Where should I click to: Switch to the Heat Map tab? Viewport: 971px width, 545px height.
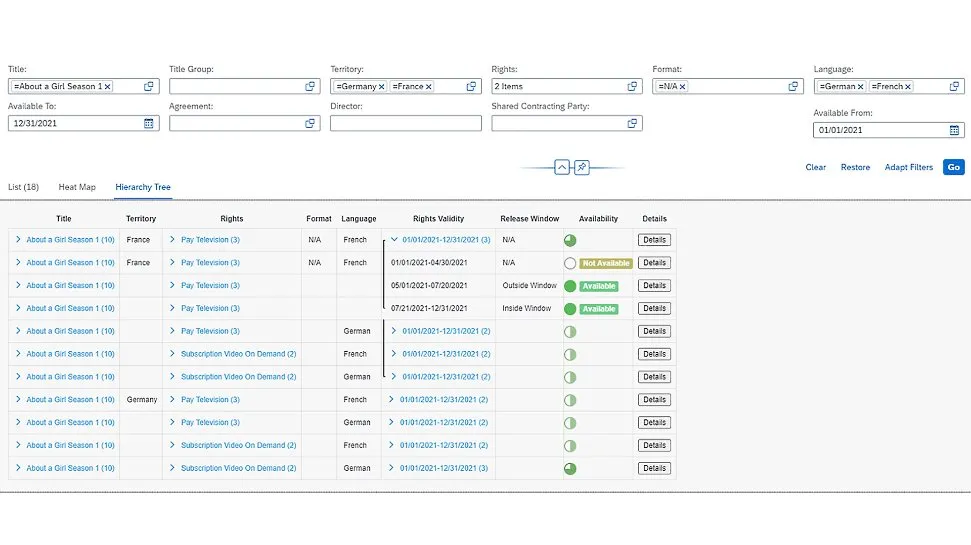pos(76,187)
